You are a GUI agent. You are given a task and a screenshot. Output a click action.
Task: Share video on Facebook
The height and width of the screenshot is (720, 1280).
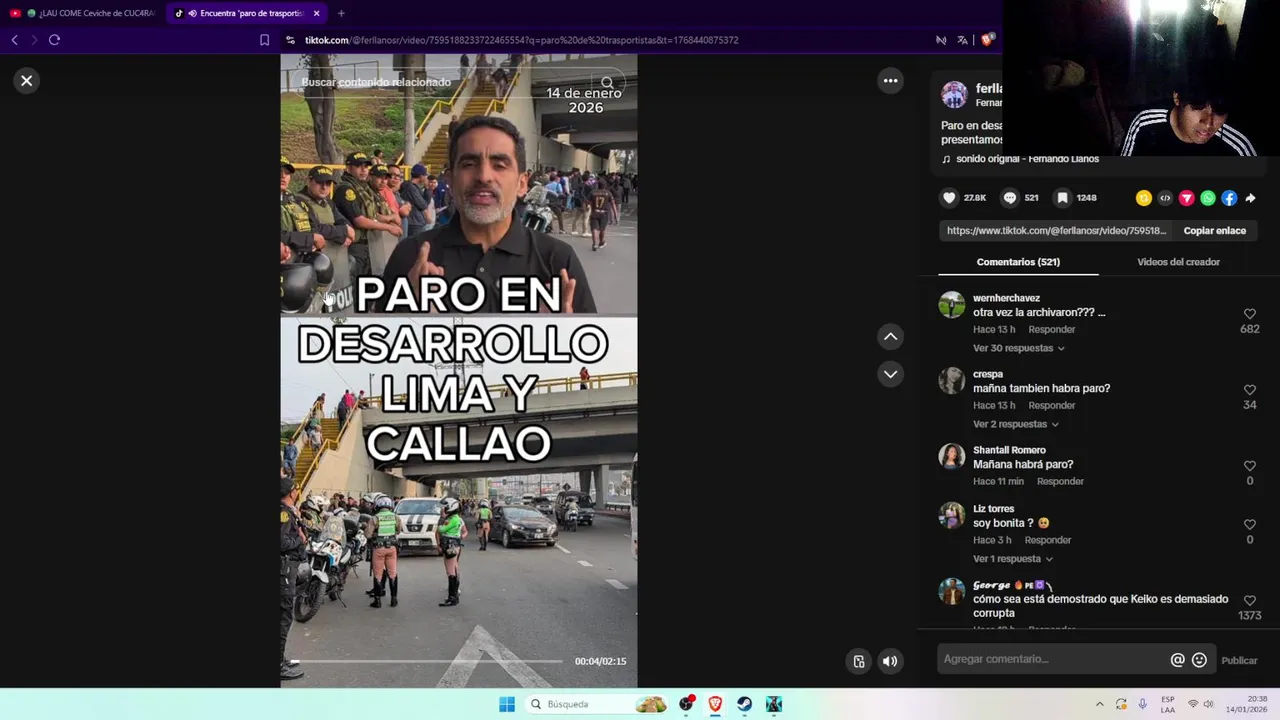[x=1229, y=198]
